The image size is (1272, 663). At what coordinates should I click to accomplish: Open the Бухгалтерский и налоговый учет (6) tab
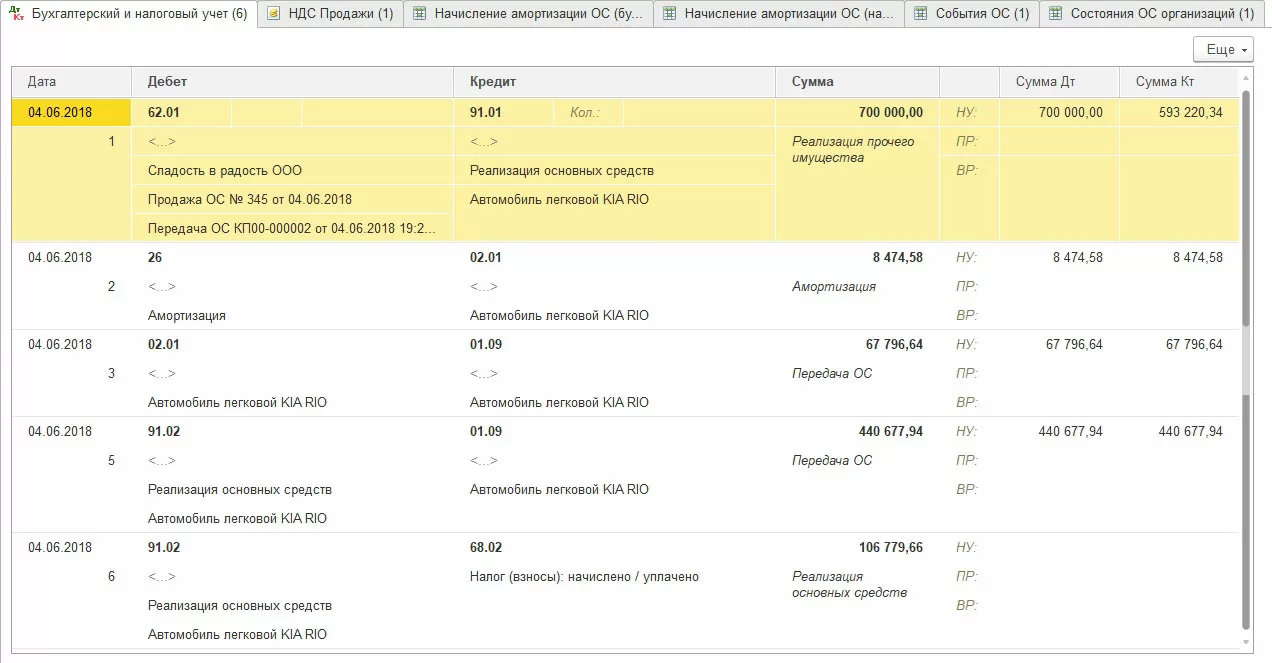pyautogui.click(x=129, y=14)
